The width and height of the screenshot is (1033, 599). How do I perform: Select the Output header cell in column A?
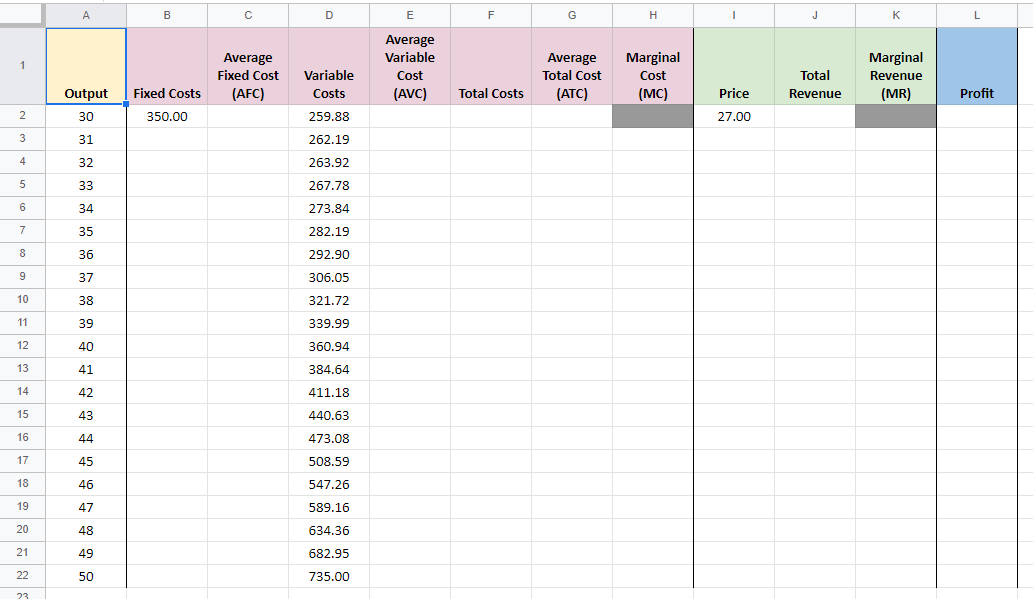coord(85,66)
